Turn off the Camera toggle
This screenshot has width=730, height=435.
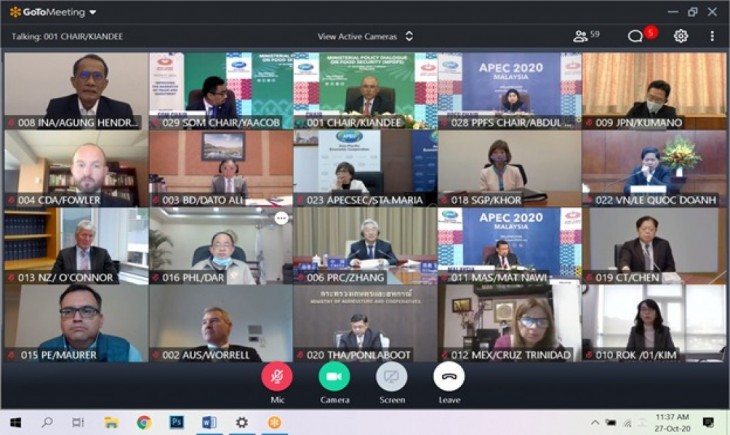pyautogui.click(x=334, y=376)
